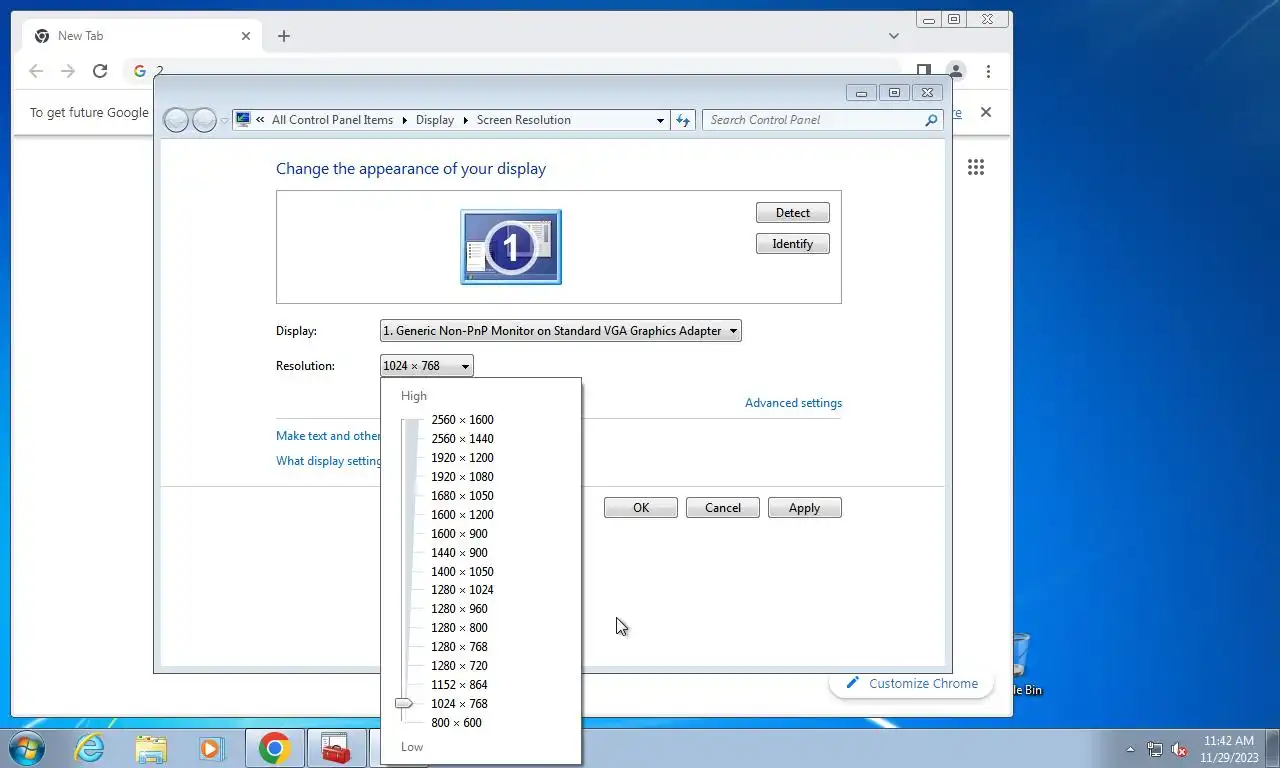Click the Screen Resolution breadcrumb
1280x768 pixels.
pos(524,120)
